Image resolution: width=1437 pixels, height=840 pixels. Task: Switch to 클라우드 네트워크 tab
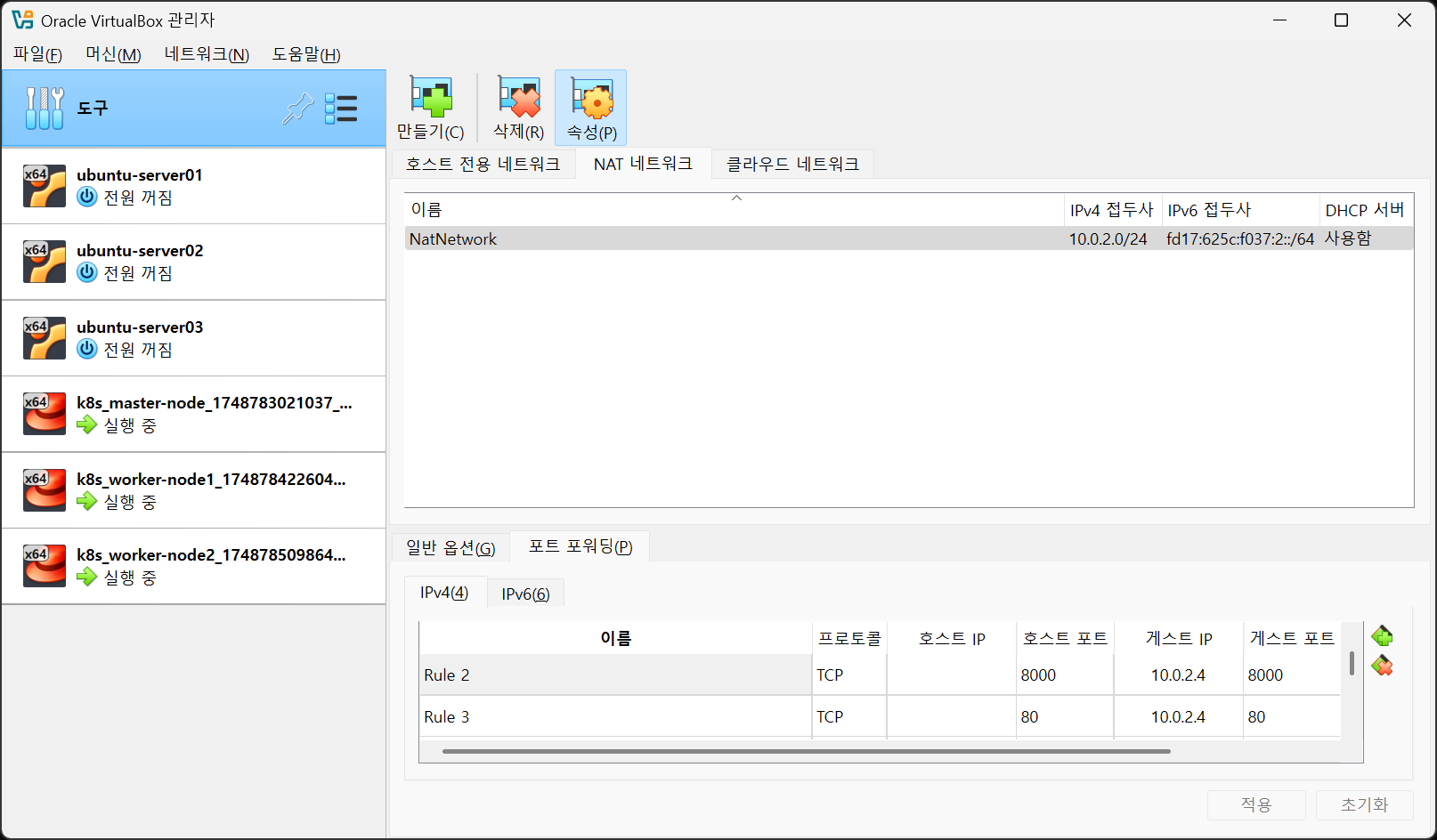coord(792,164)
